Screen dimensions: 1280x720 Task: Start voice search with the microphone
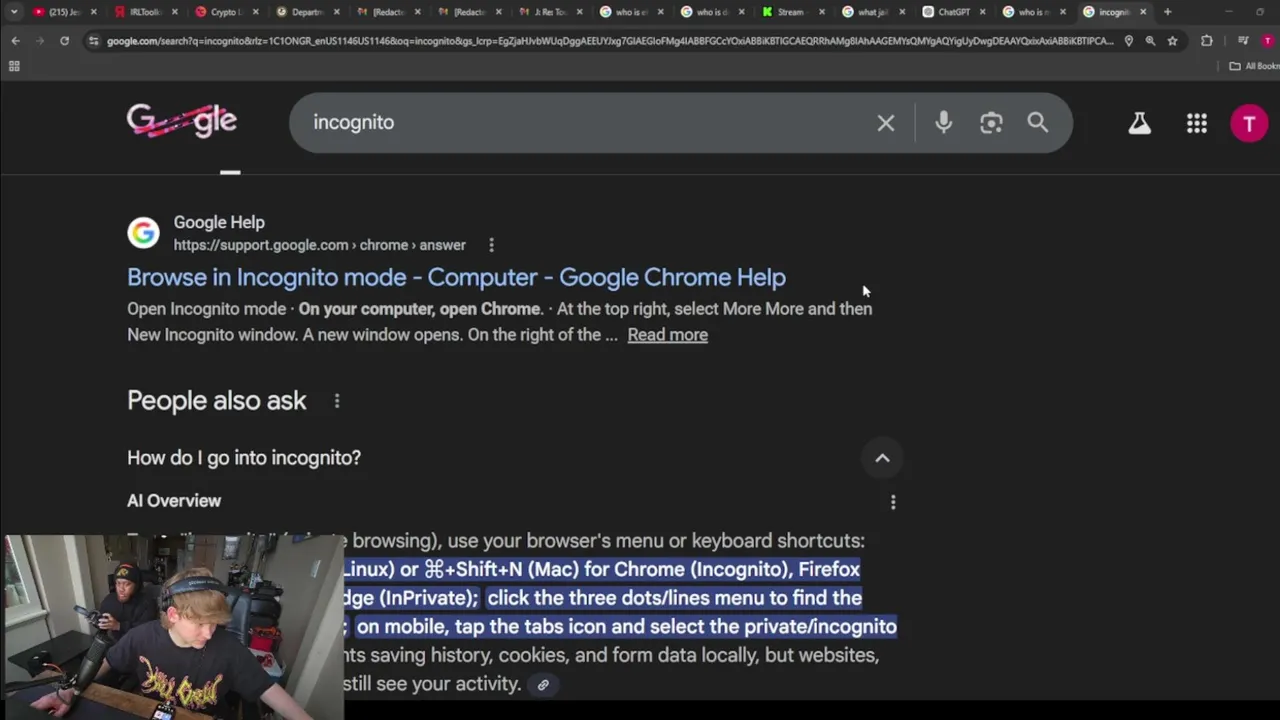(943, 123)
